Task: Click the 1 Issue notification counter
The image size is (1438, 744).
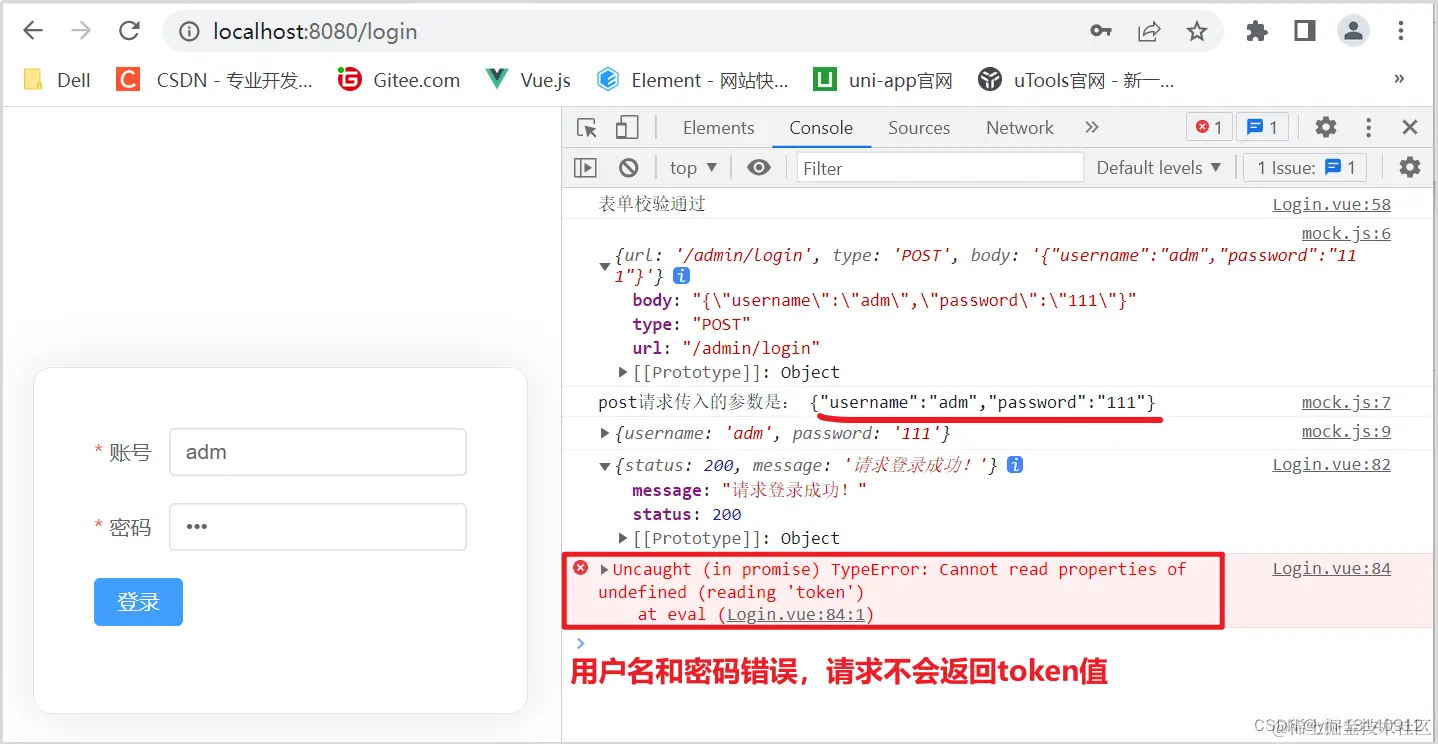Action: 1304,167
